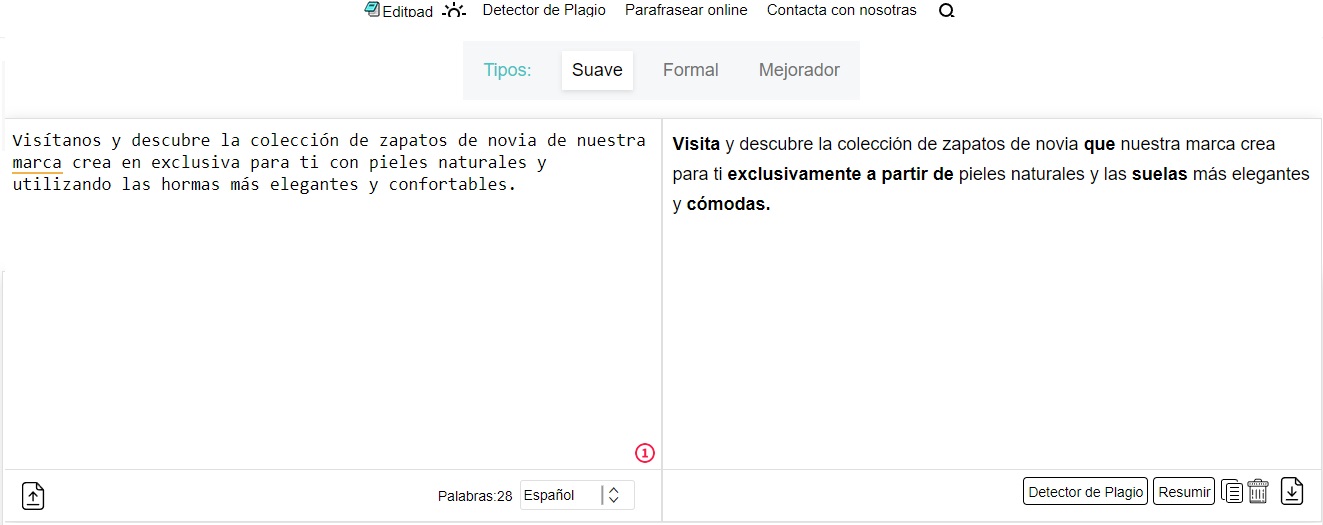Open the Español language dropdown
This screenshot has height=525, width=1323.
(x=560, y=495)
